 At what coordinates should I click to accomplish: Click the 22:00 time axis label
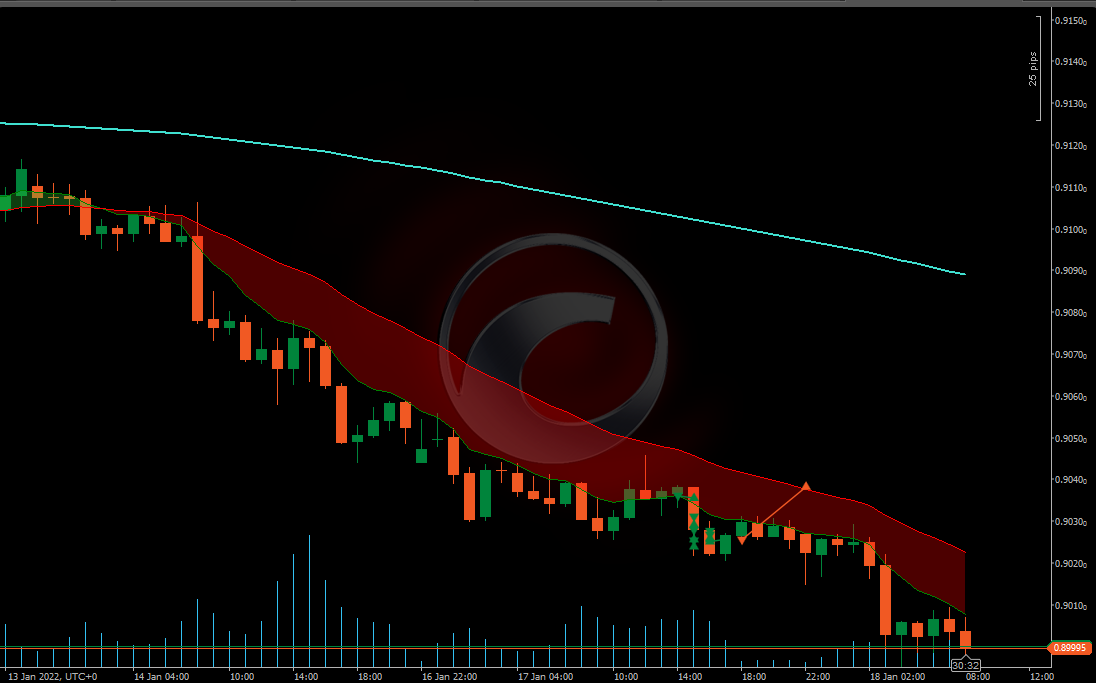(818, 677)
